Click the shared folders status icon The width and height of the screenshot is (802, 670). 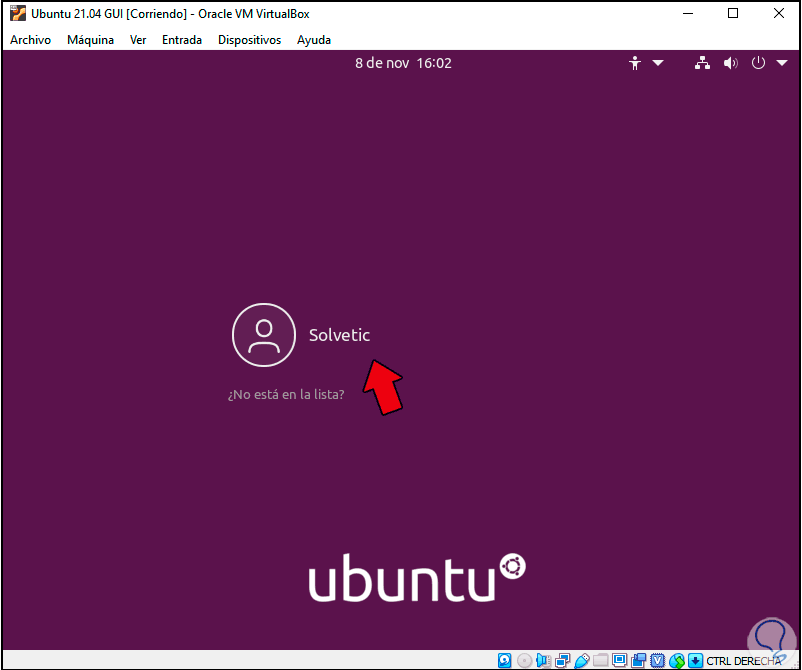pos(601,661)
